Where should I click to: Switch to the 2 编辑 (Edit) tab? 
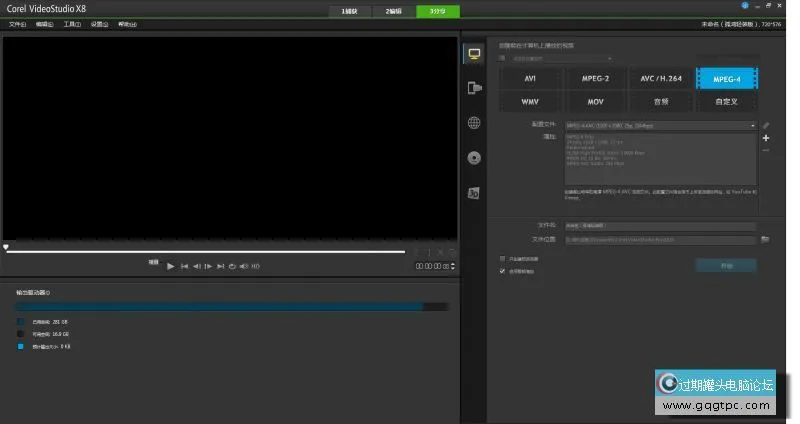[394, 11]
